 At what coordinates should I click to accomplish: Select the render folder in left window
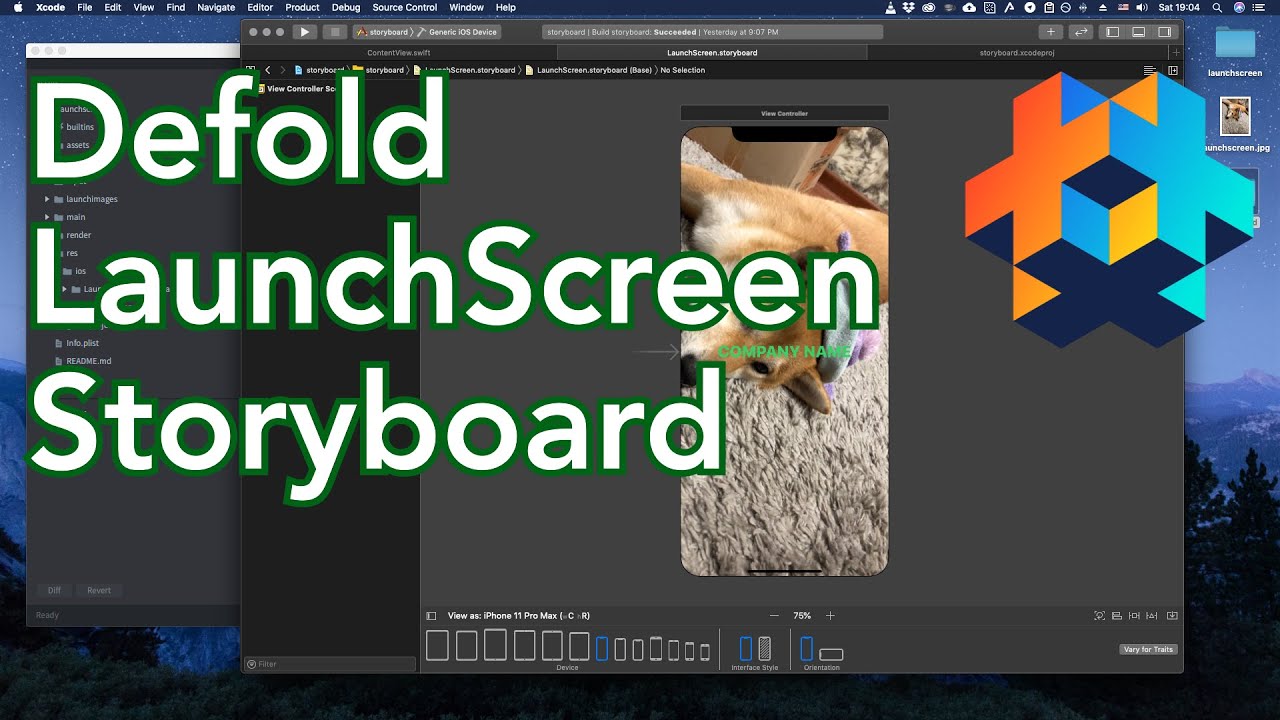tap(78, 235)
